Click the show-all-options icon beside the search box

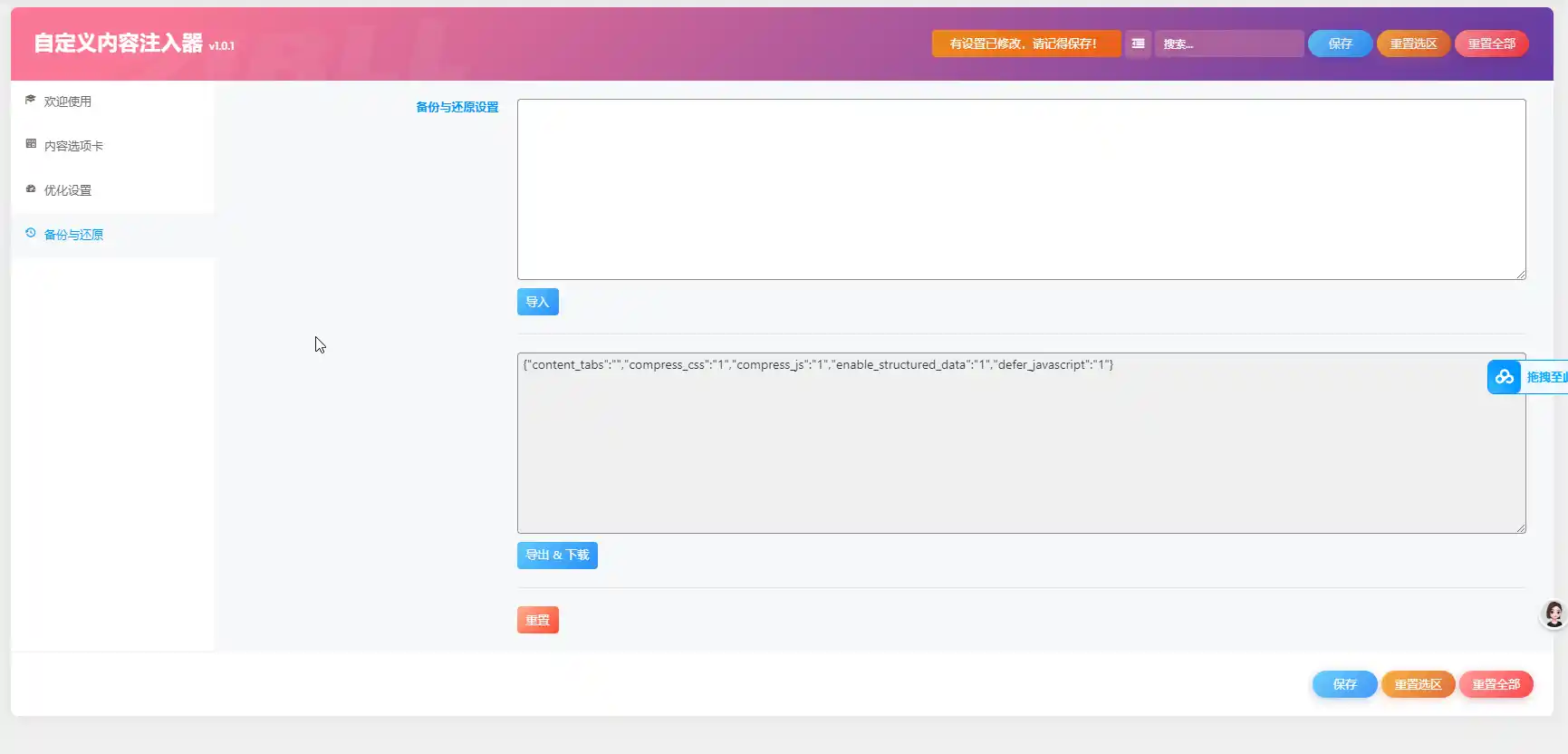click(x=1138, y=43)
